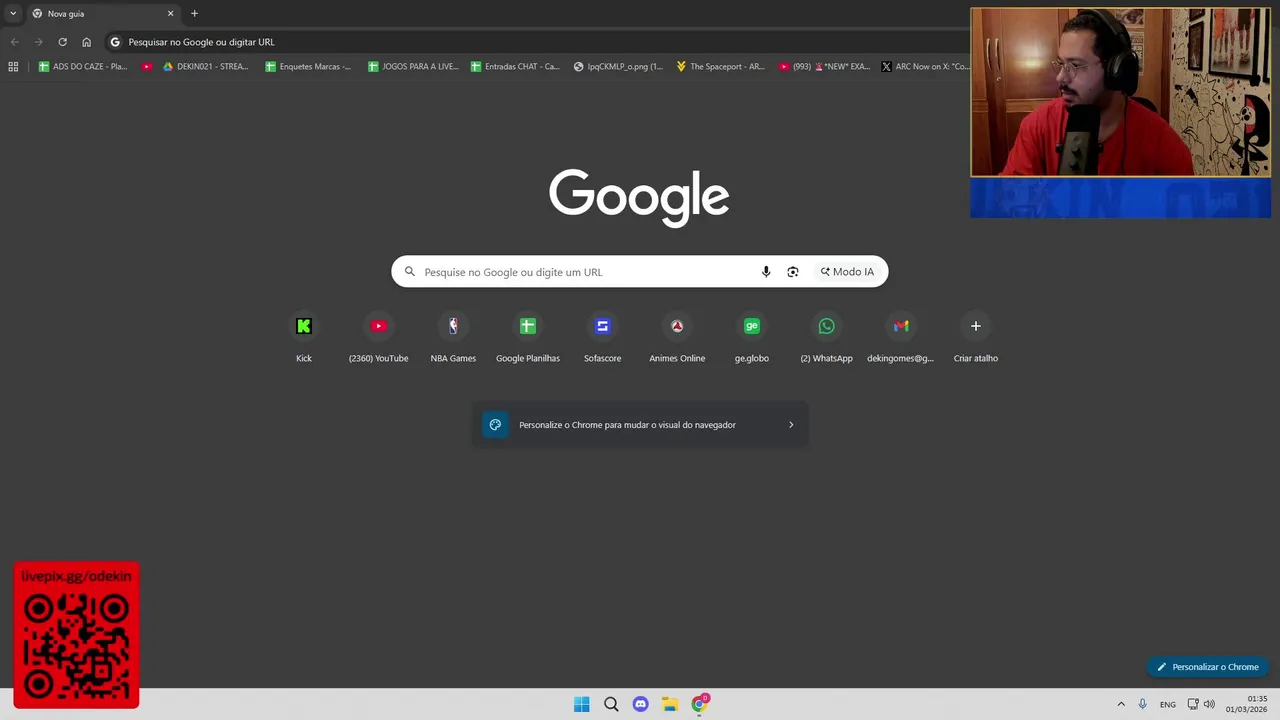Open Entradas CHAT bookmark
Screen dimensions: 1280x720
514,67
